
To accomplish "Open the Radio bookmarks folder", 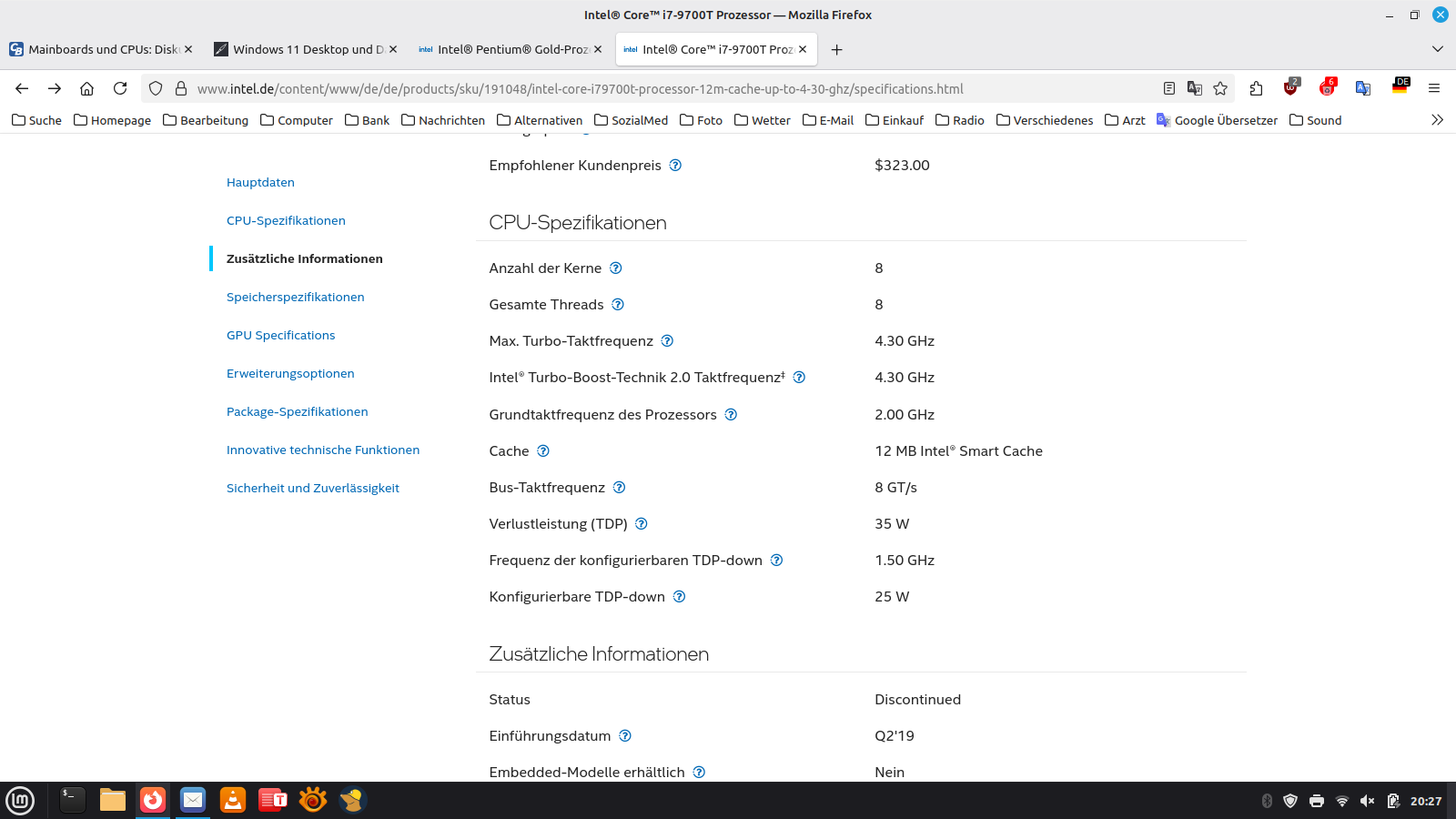I will point(960,120).
